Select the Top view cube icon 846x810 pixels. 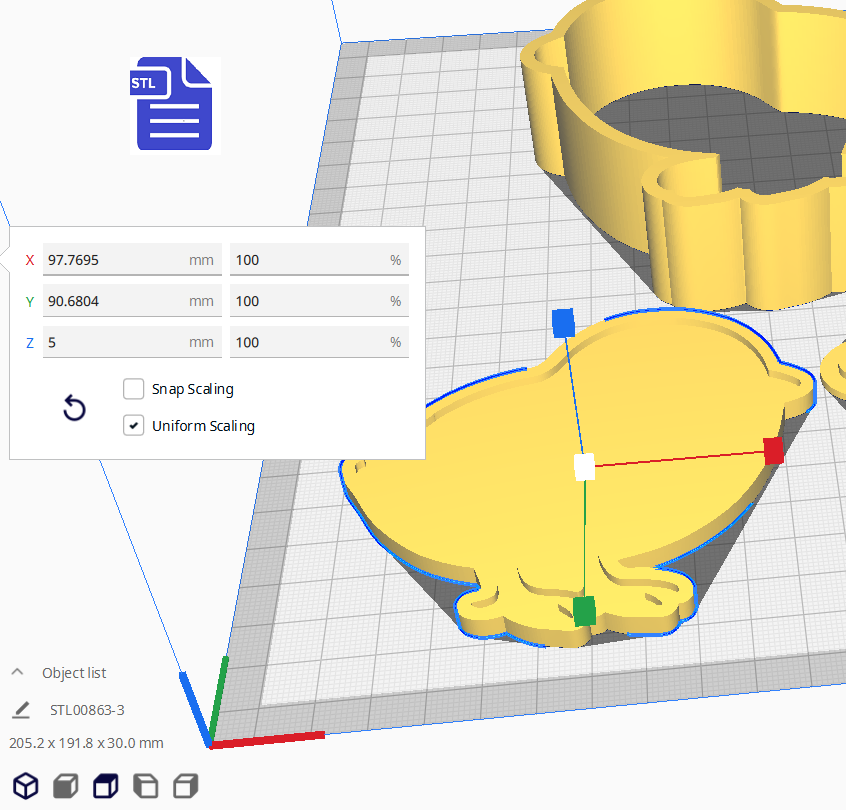pos(105,786)
